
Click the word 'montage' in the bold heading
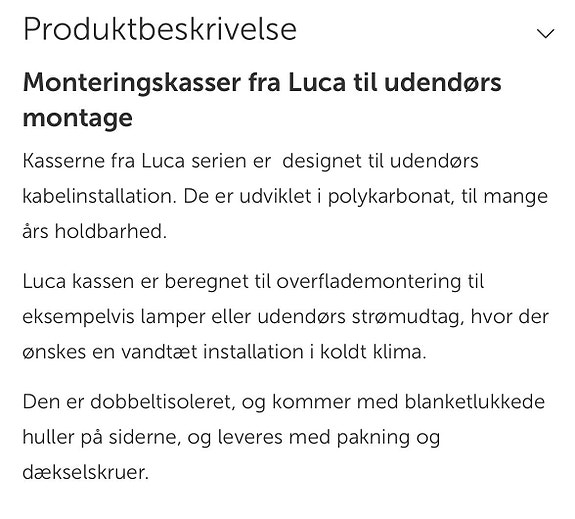[77, 118]
